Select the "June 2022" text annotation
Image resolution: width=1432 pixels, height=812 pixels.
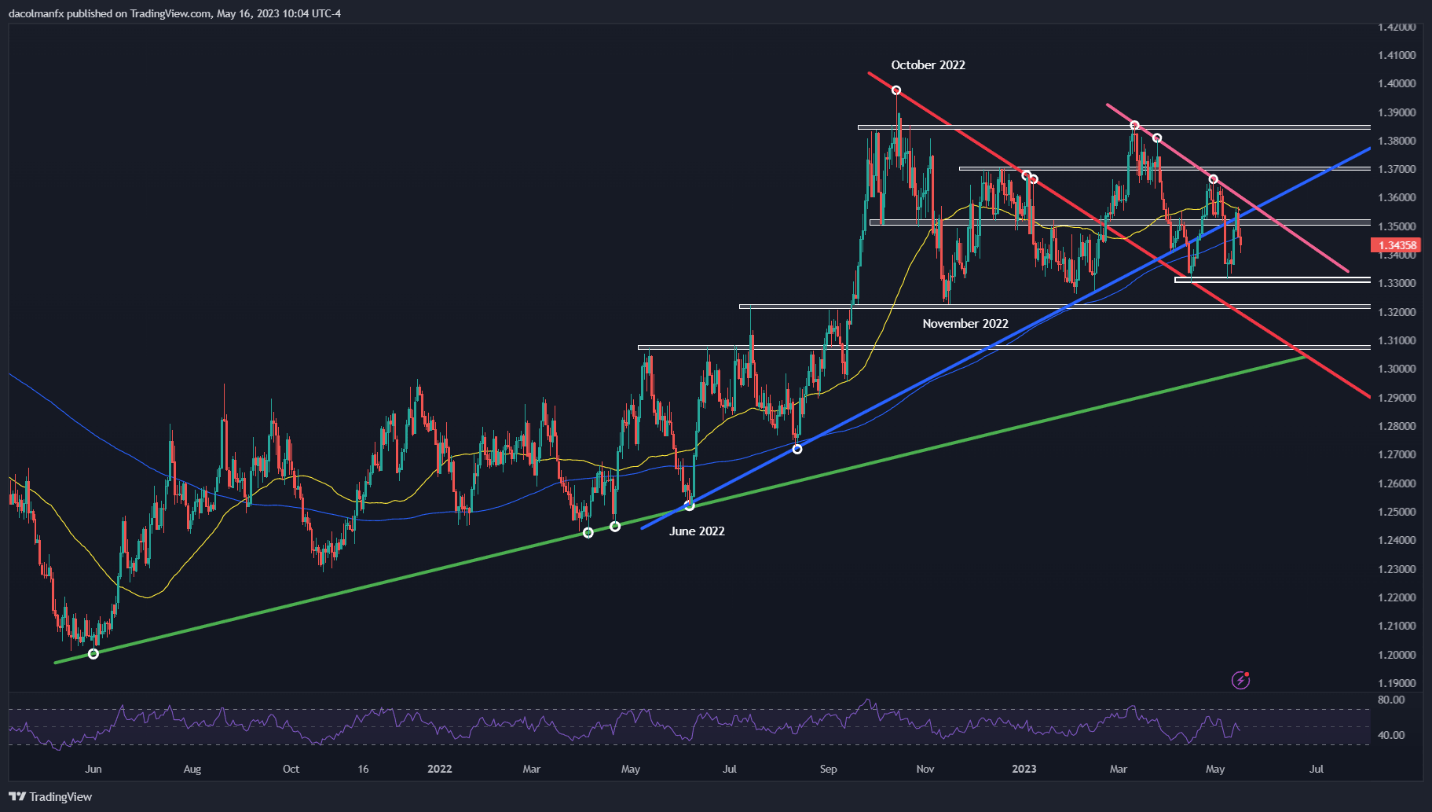coord(696,531)
